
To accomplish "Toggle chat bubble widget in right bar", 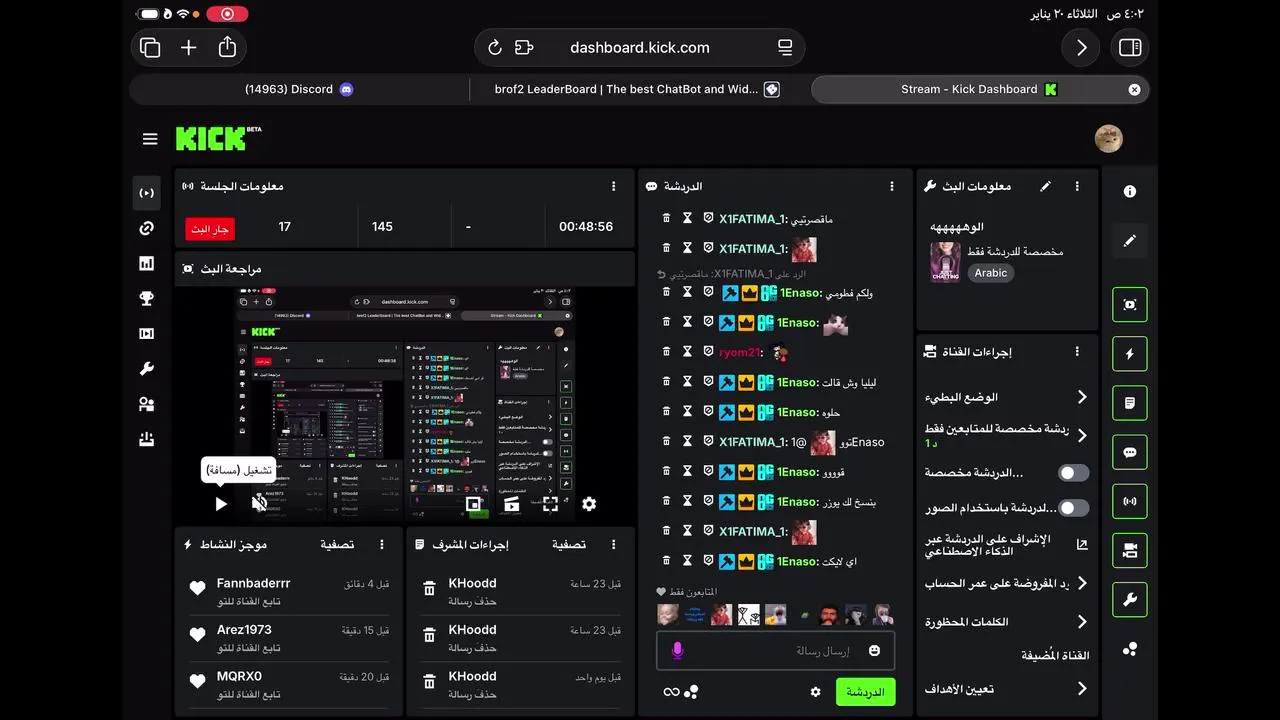I will click(x=1130, y=452).
